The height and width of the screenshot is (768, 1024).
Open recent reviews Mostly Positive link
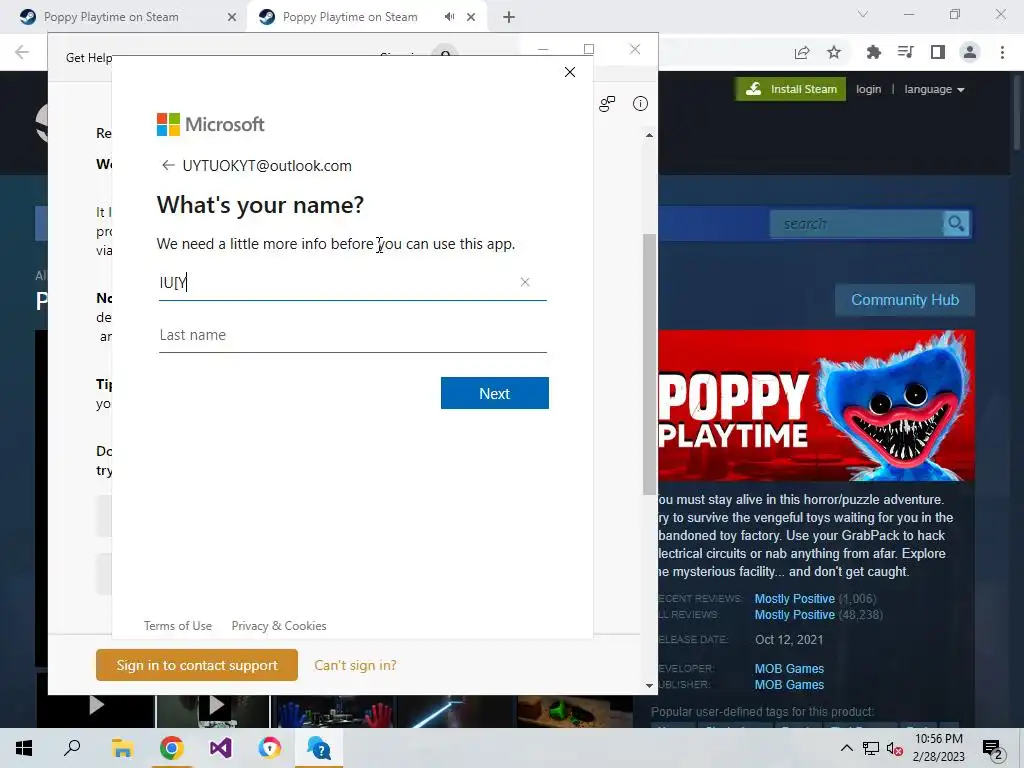pyautogui.click(x=795, y=598)
